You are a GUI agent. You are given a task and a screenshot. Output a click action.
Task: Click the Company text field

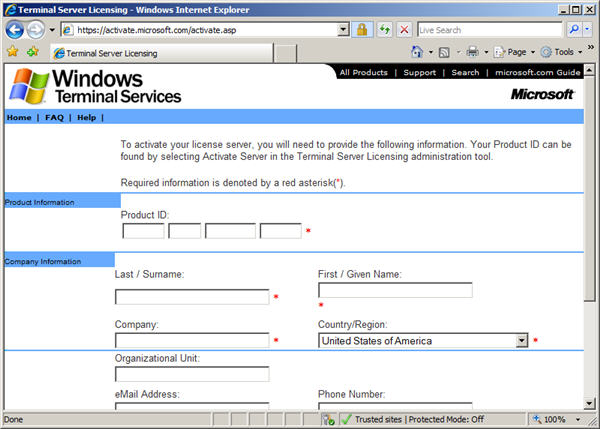pyautogui.click(x=192, y=340)
